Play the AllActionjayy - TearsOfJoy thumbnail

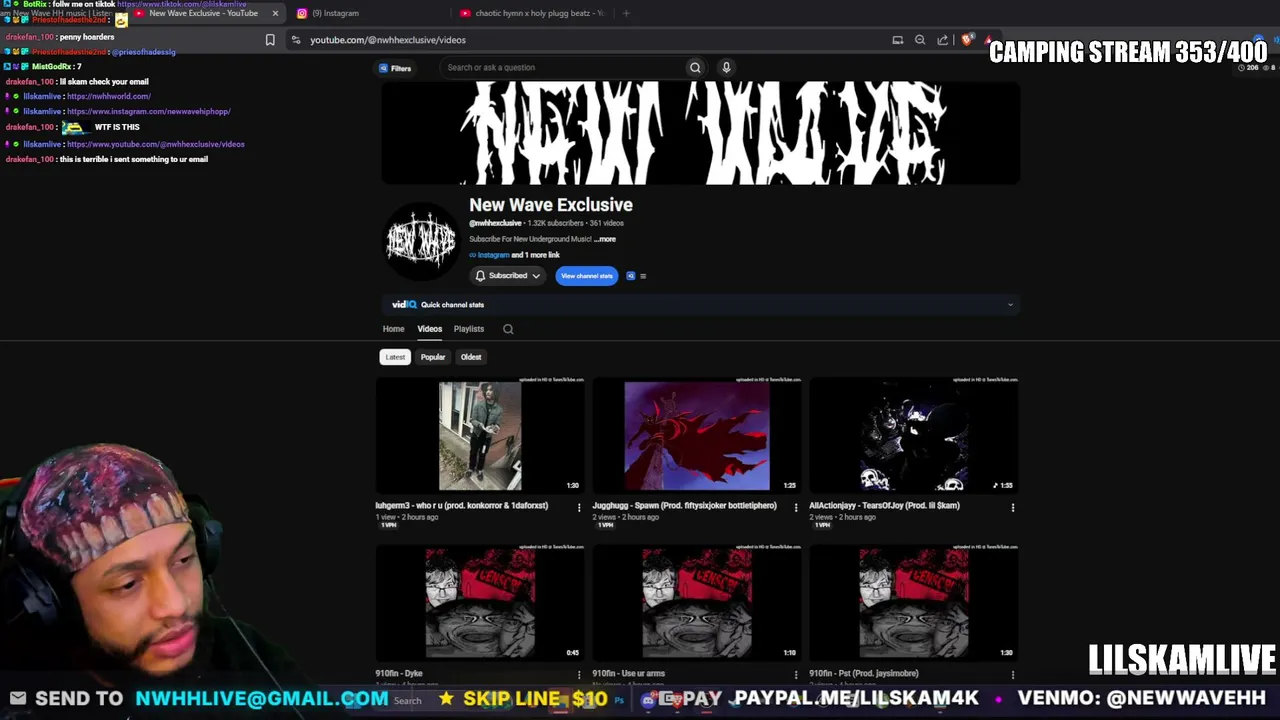pyautogui.click(x=914, y=436)
